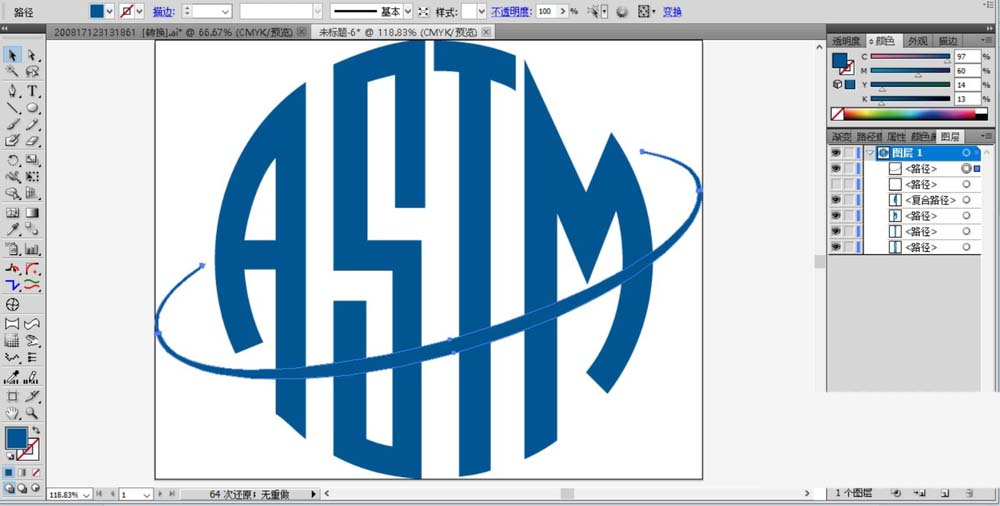Expand the opacity value arrow
Screen dimensions: 1000x506
pos(562,11)
